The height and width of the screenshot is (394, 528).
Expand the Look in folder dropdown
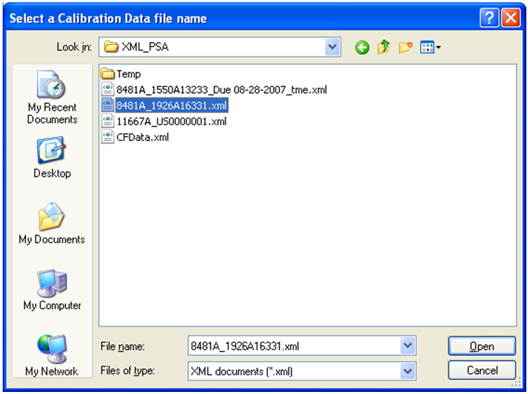coord(332,47)
